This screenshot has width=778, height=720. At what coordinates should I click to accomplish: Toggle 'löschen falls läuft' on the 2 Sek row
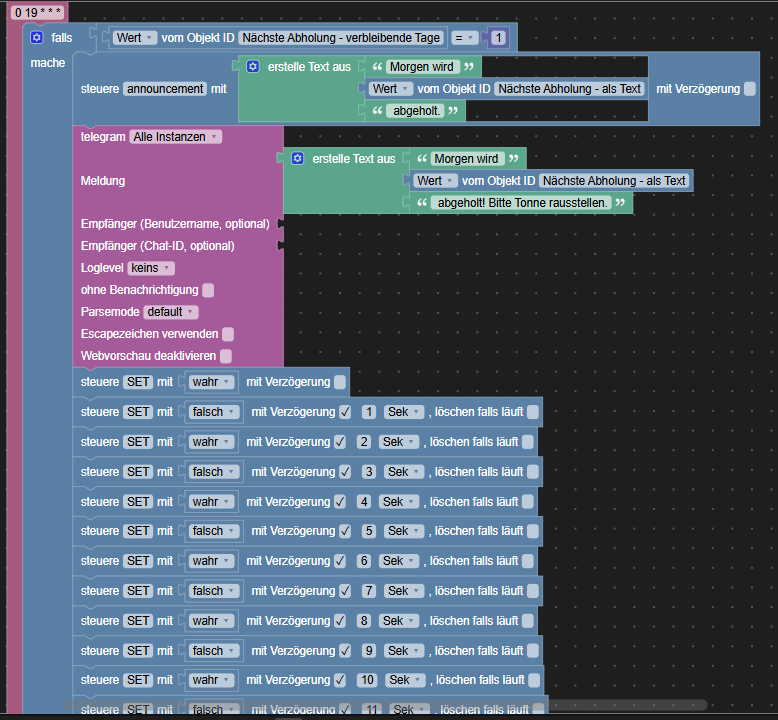point(528,442)
